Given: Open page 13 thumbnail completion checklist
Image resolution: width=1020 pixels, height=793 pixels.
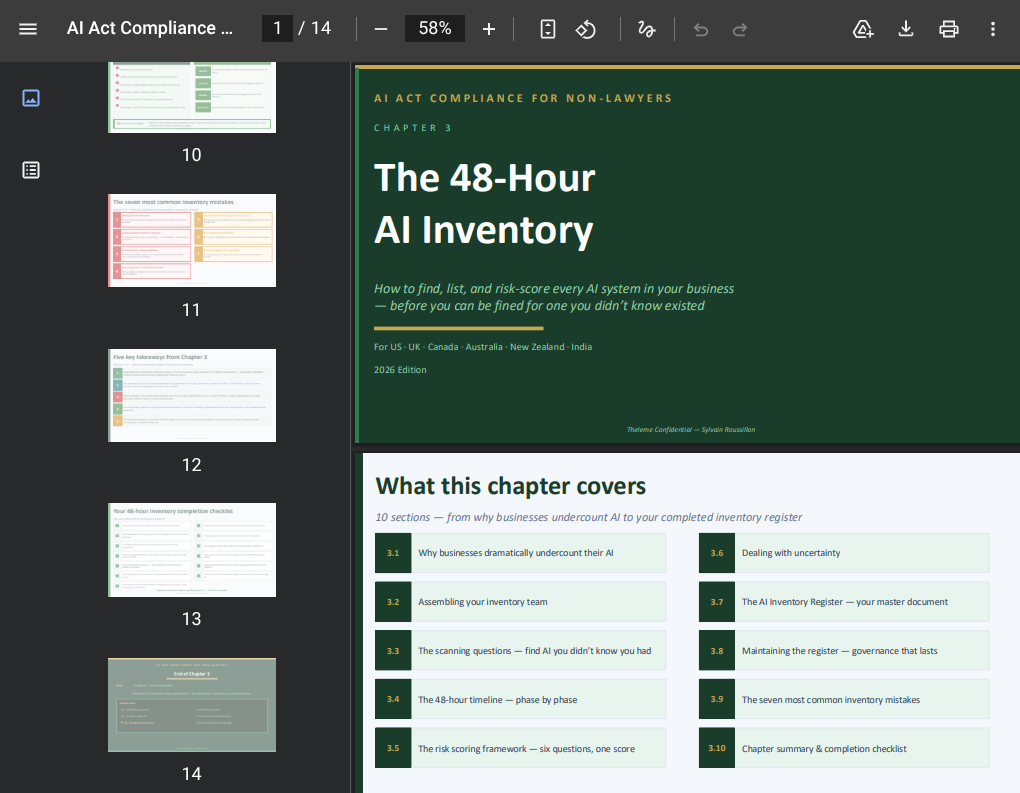Looking at the screenshot, I should tap(192, 550).
